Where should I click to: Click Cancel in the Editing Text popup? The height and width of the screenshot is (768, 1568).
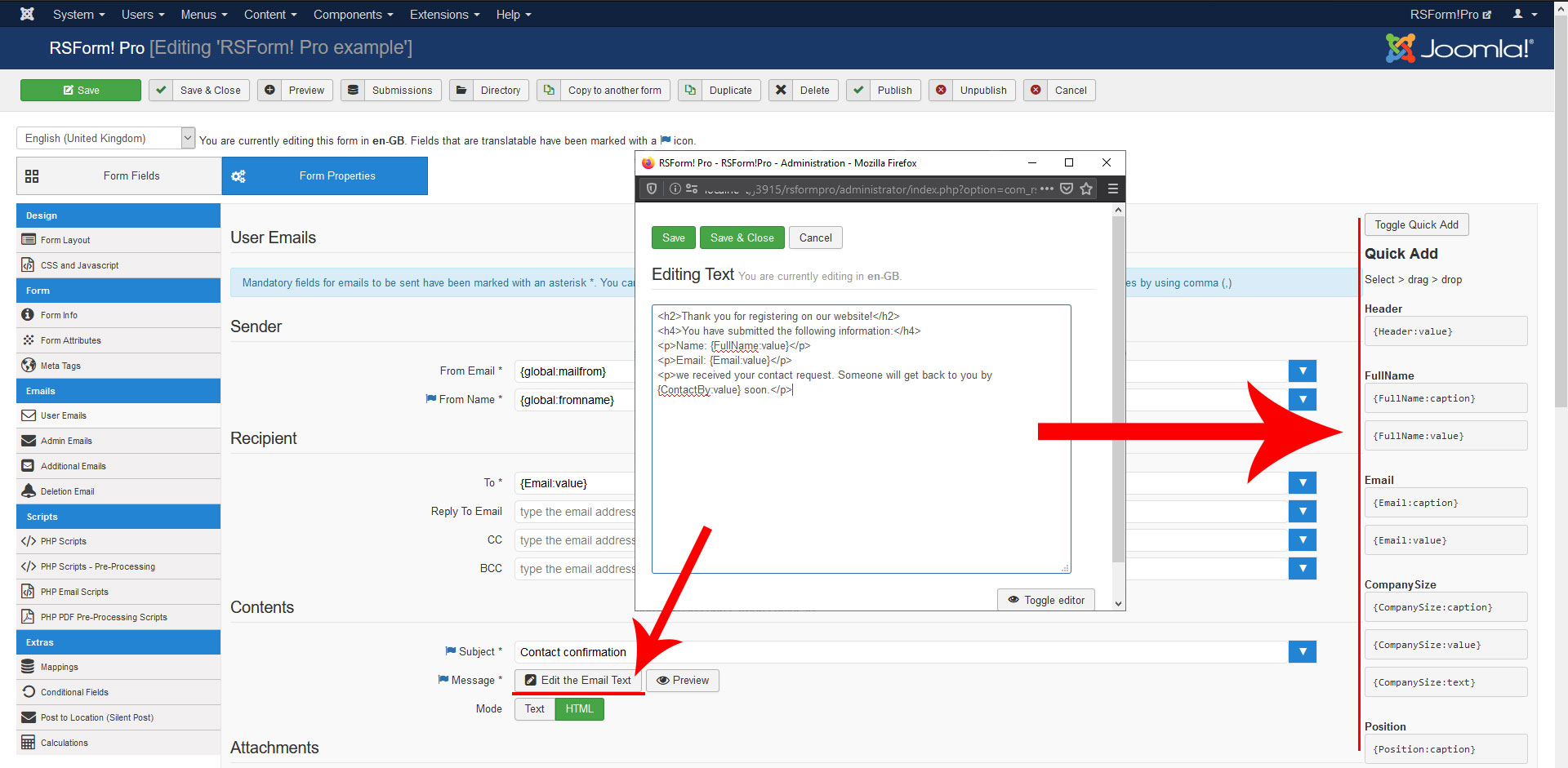tap(815, 238)
